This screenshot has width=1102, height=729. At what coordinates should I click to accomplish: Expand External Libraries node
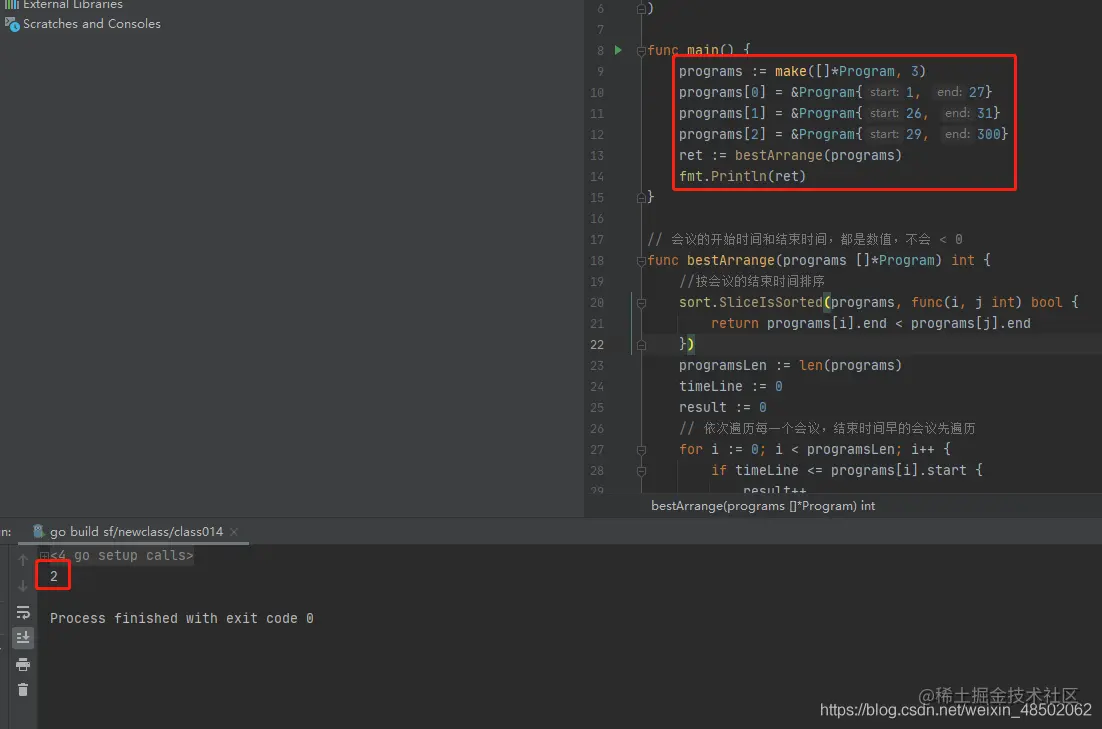coord(65,4)
